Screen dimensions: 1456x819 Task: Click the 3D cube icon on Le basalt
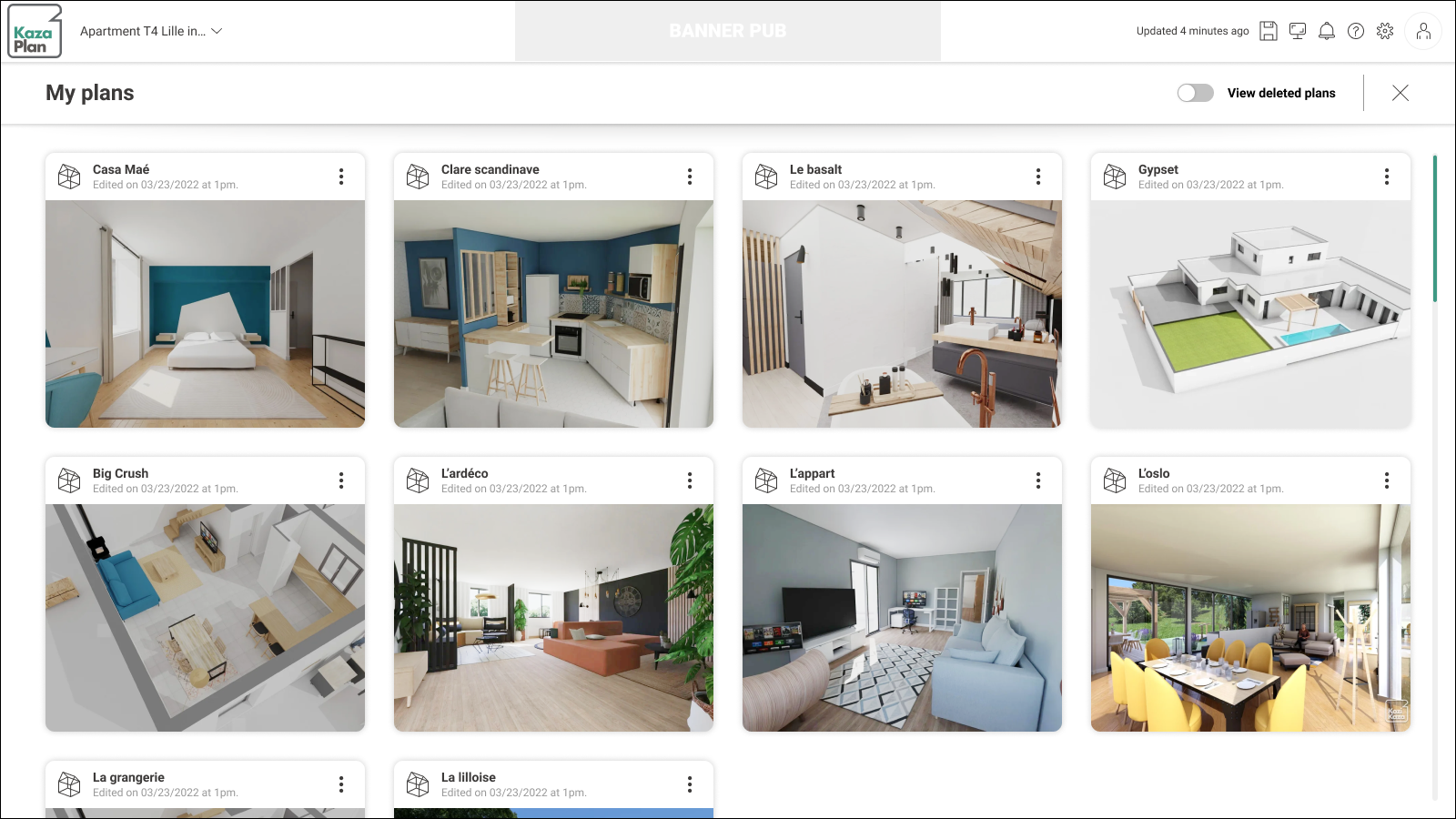[766, 177]
